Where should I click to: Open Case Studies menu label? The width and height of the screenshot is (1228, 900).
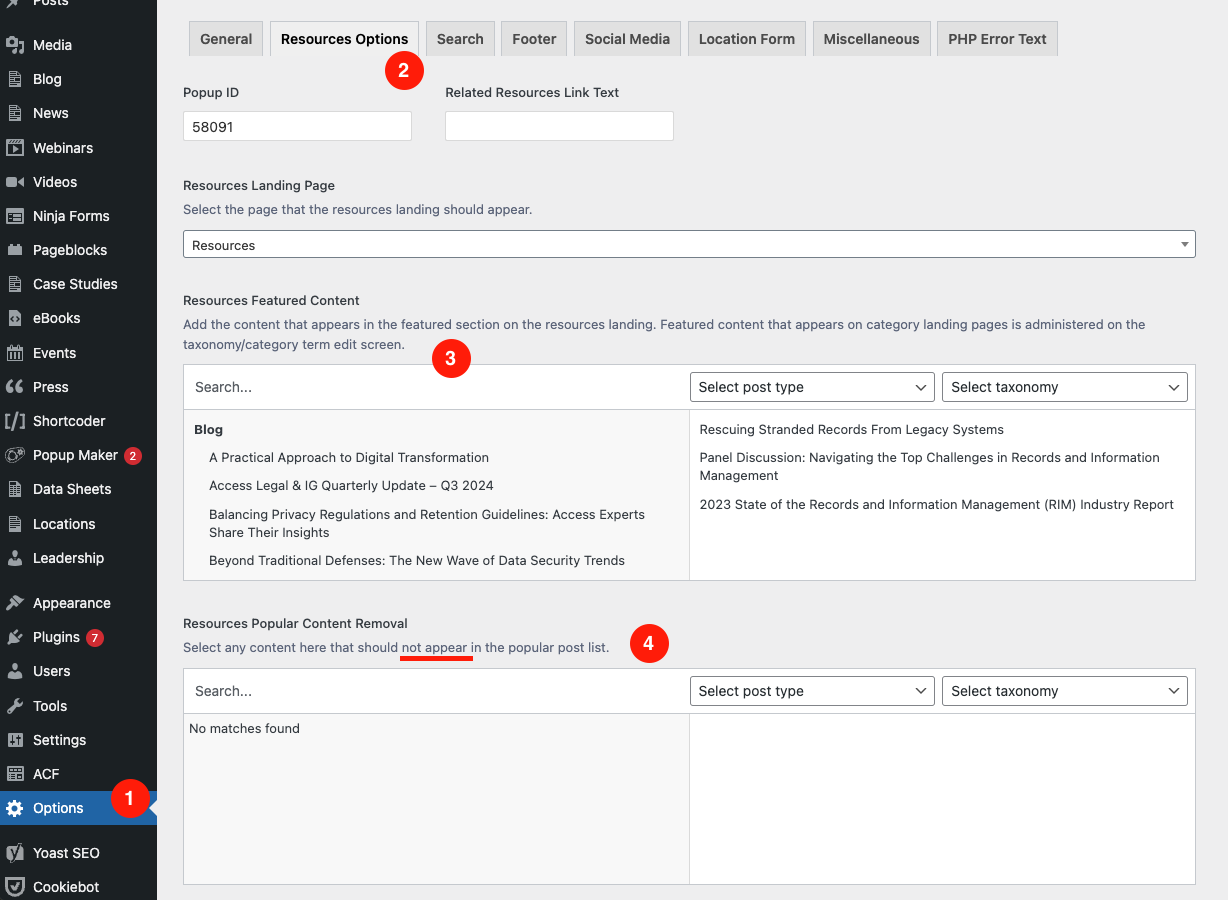tap(75, 284)
